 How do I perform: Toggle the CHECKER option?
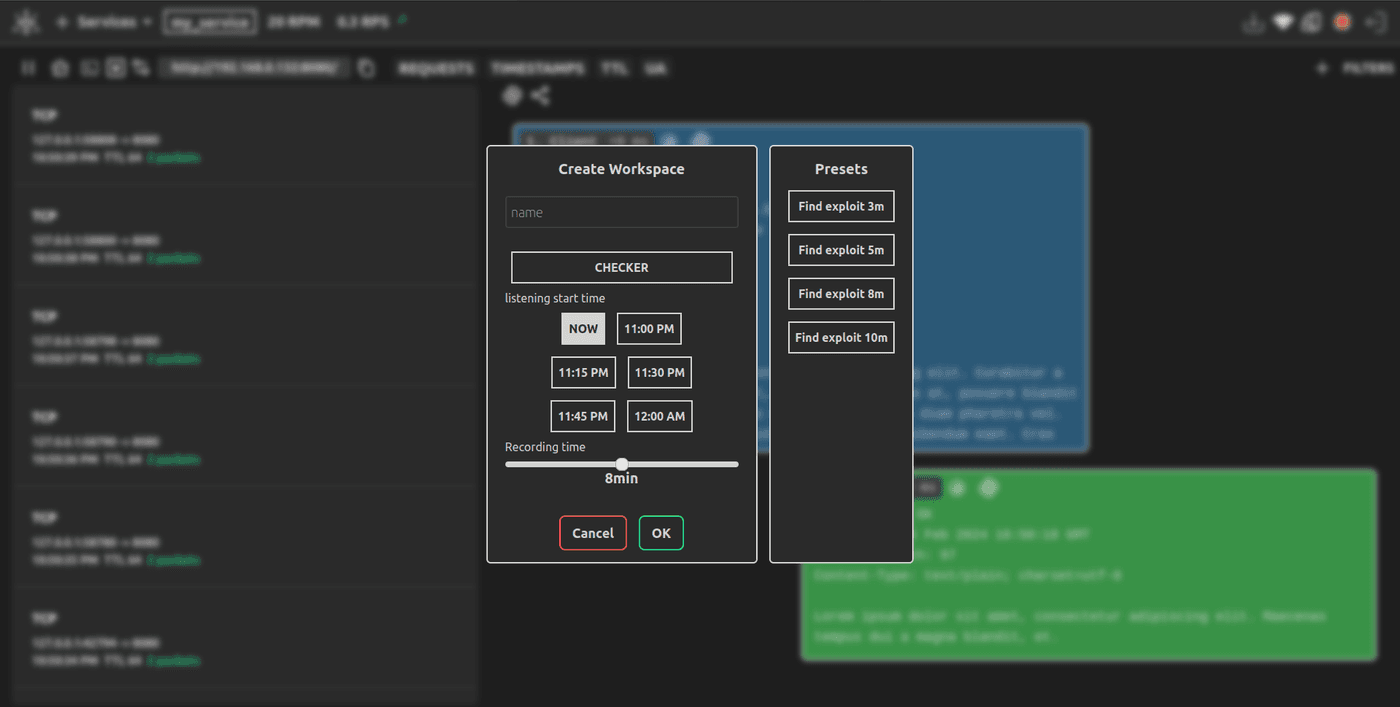point(621,267)
